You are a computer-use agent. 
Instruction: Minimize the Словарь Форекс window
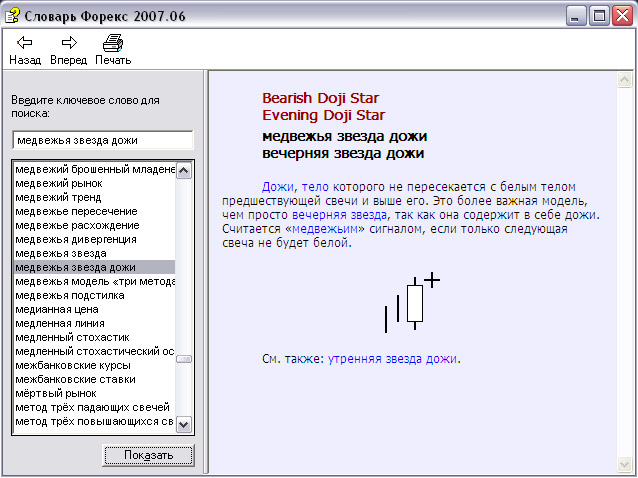(575, 16)
